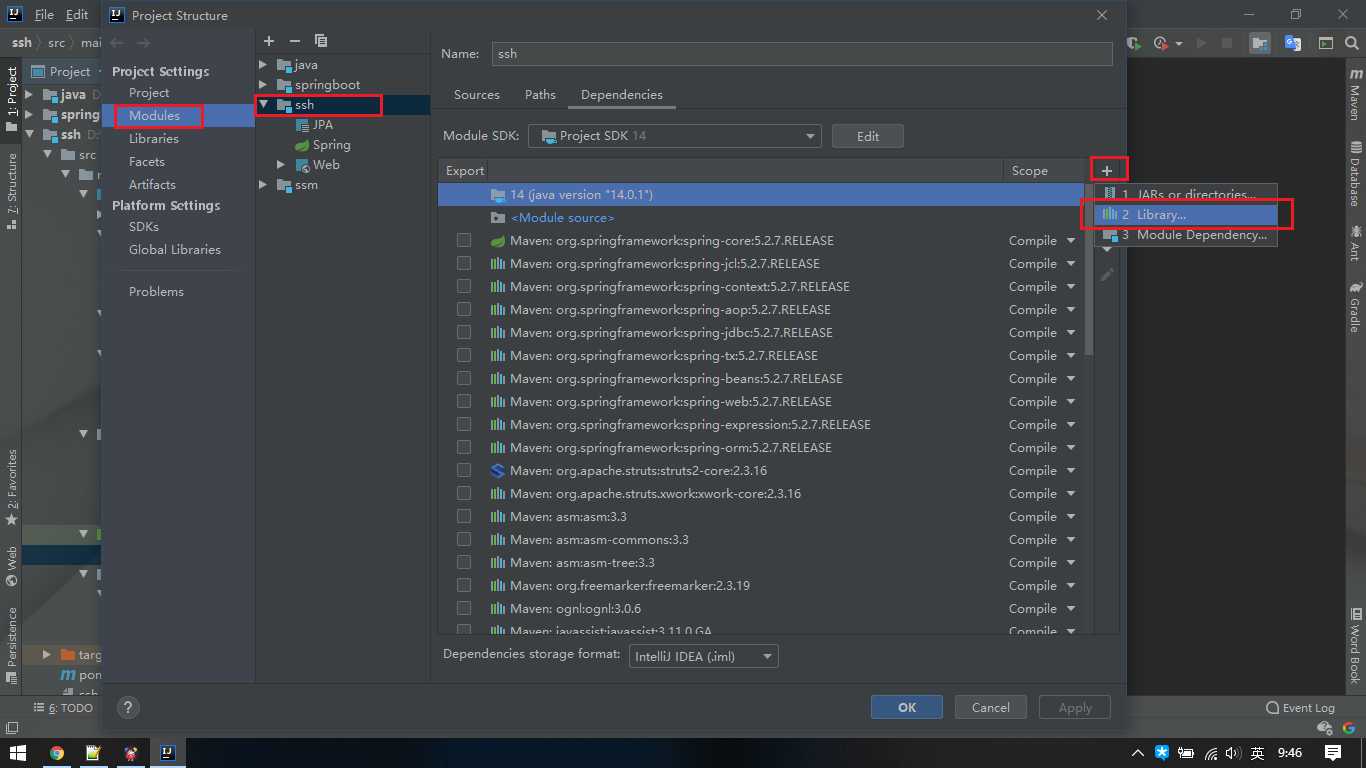1366x768 pixels.
Task: Click the Profiler run icon in toolbar
Action: tap(1161, 43)
